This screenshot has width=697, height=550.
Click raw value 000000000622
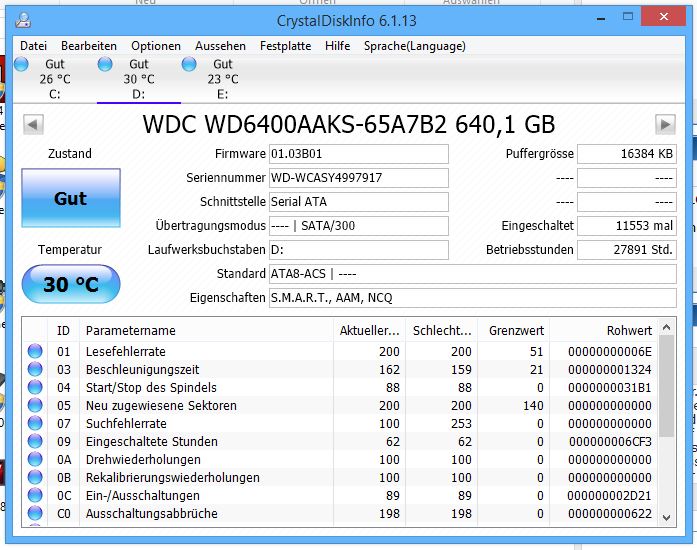[x=609, y=514]
